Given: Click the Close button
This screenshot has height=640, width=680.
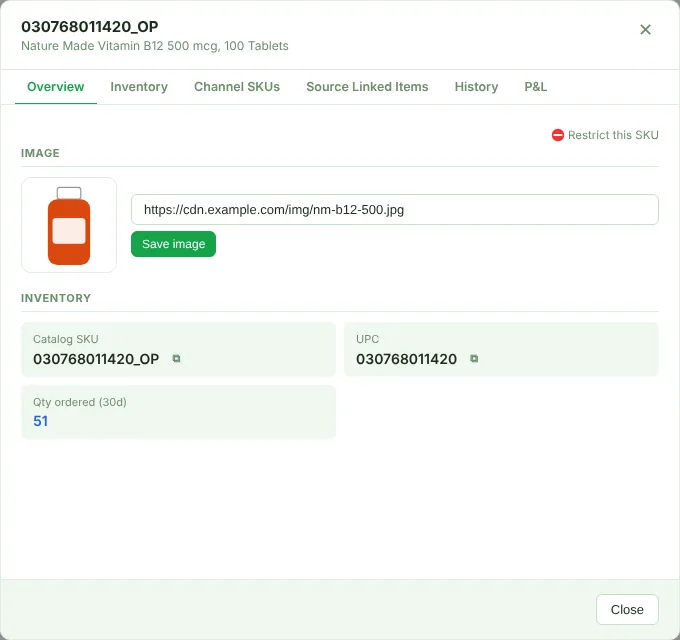Looking at the screenshot, I should pos(627,609).
